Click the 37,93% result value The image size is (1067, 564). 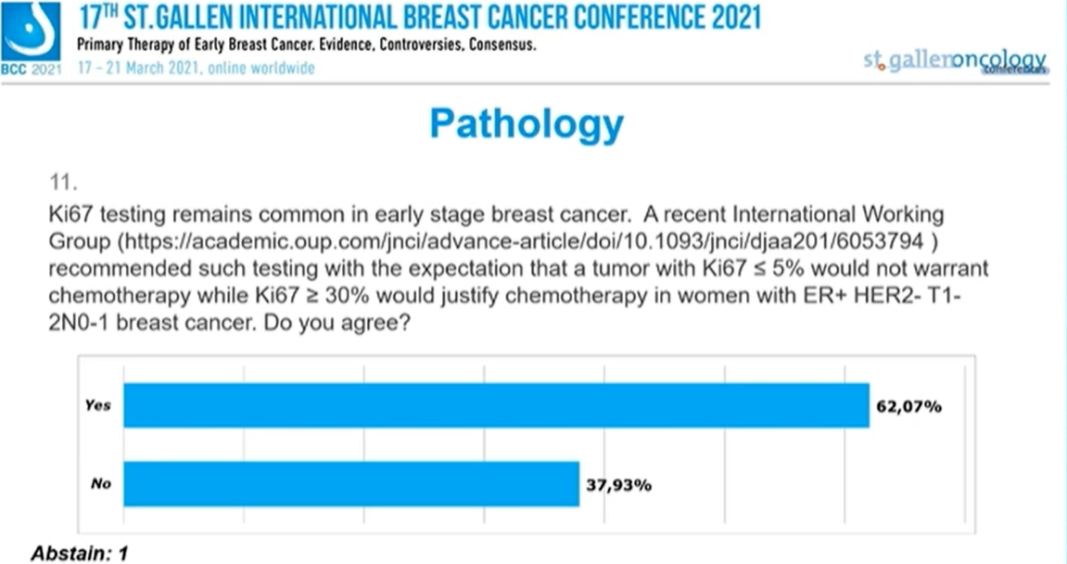coord(619,485)
